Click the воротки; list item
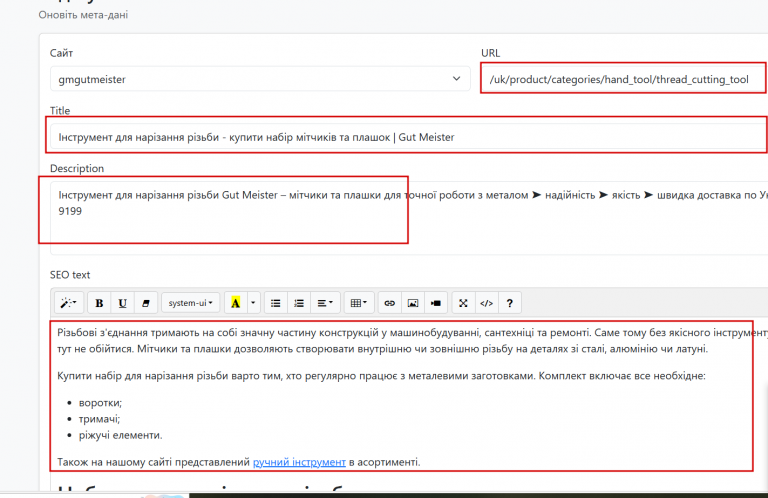Viewport: 768px width, 498px height. (100, 403)
